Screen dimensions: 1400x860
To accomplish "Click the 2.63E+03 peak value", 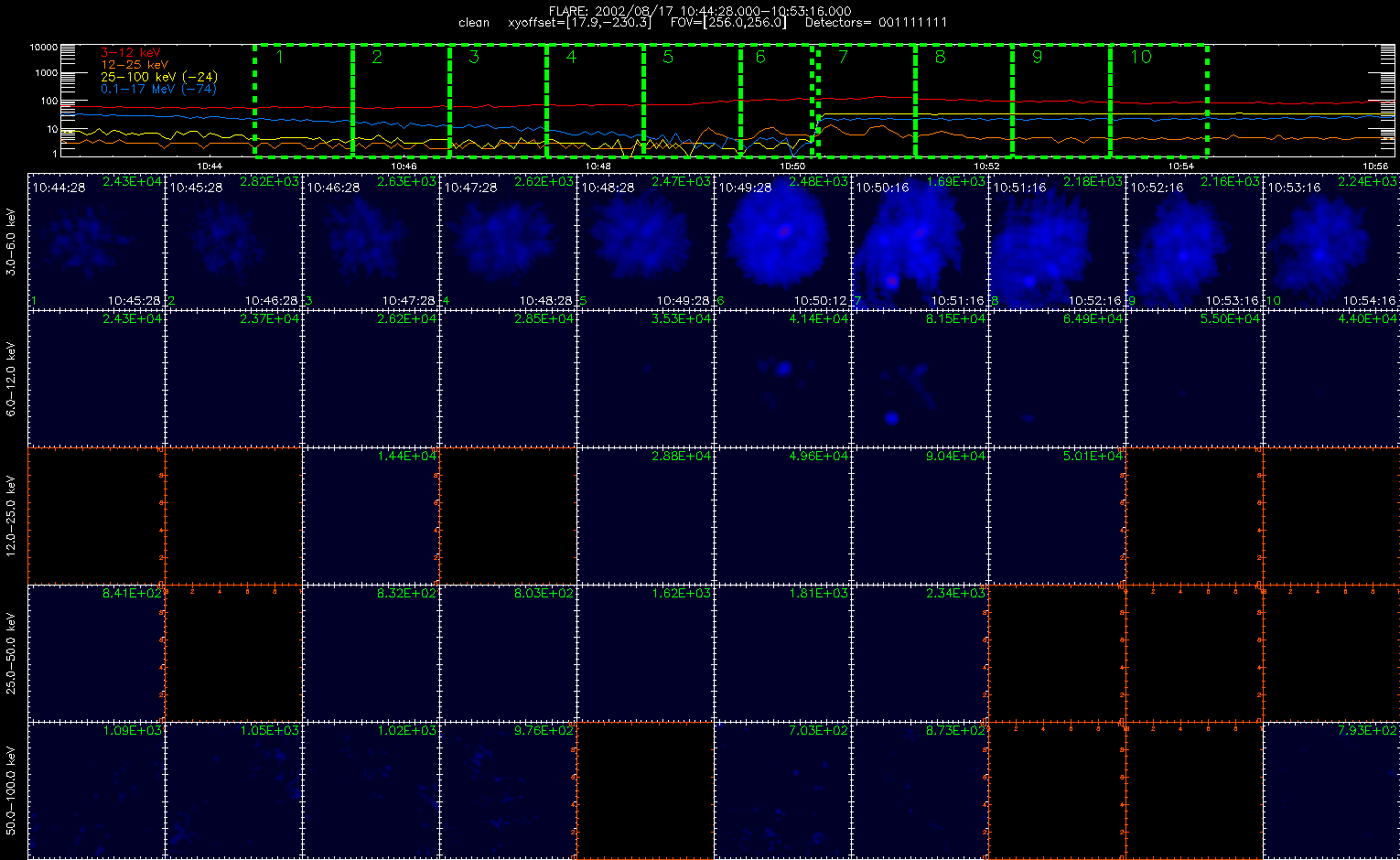I will tap(409, 181).
